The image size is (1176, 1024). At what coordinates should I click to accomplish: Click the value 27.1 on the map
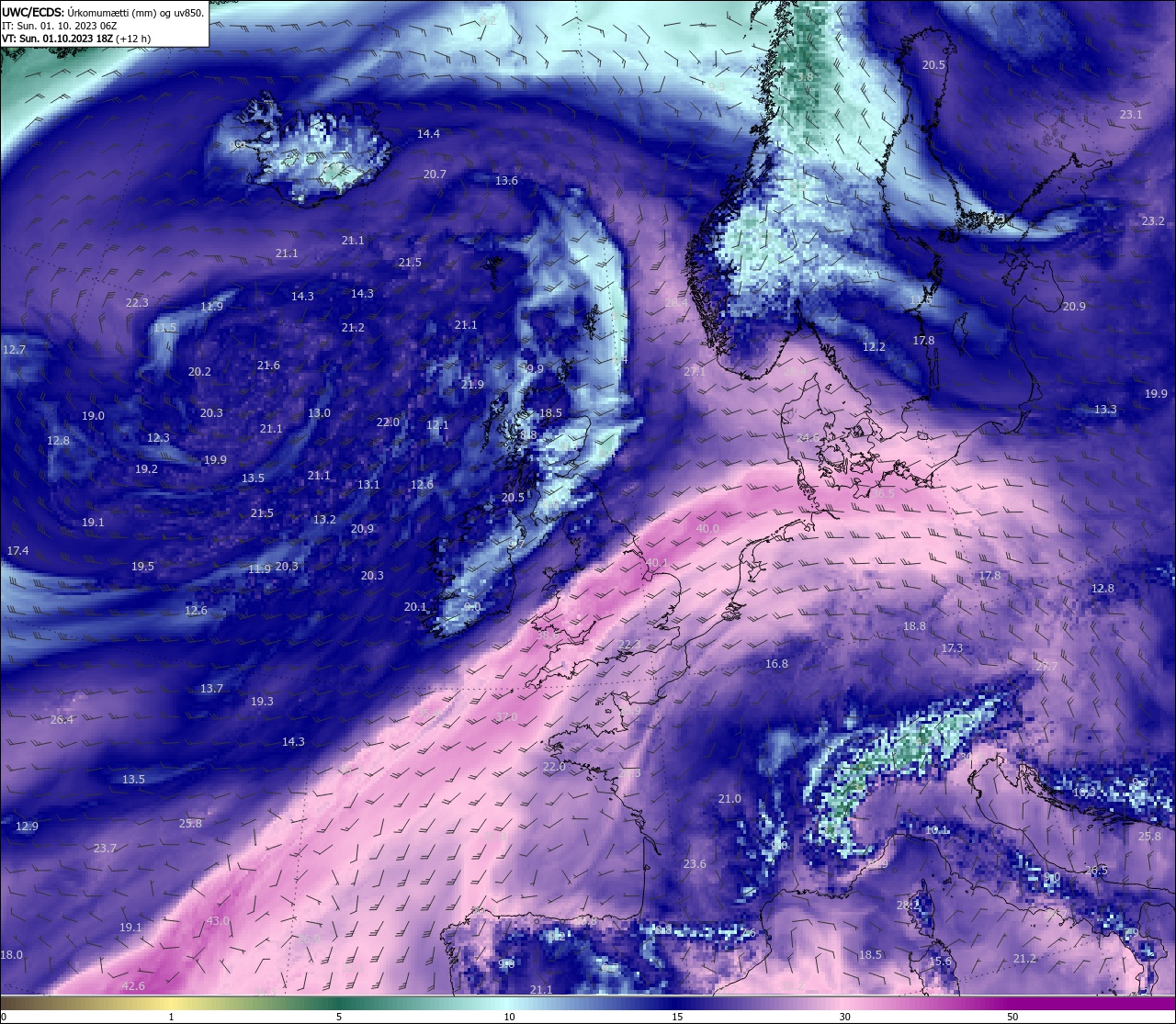coord(695,372)
